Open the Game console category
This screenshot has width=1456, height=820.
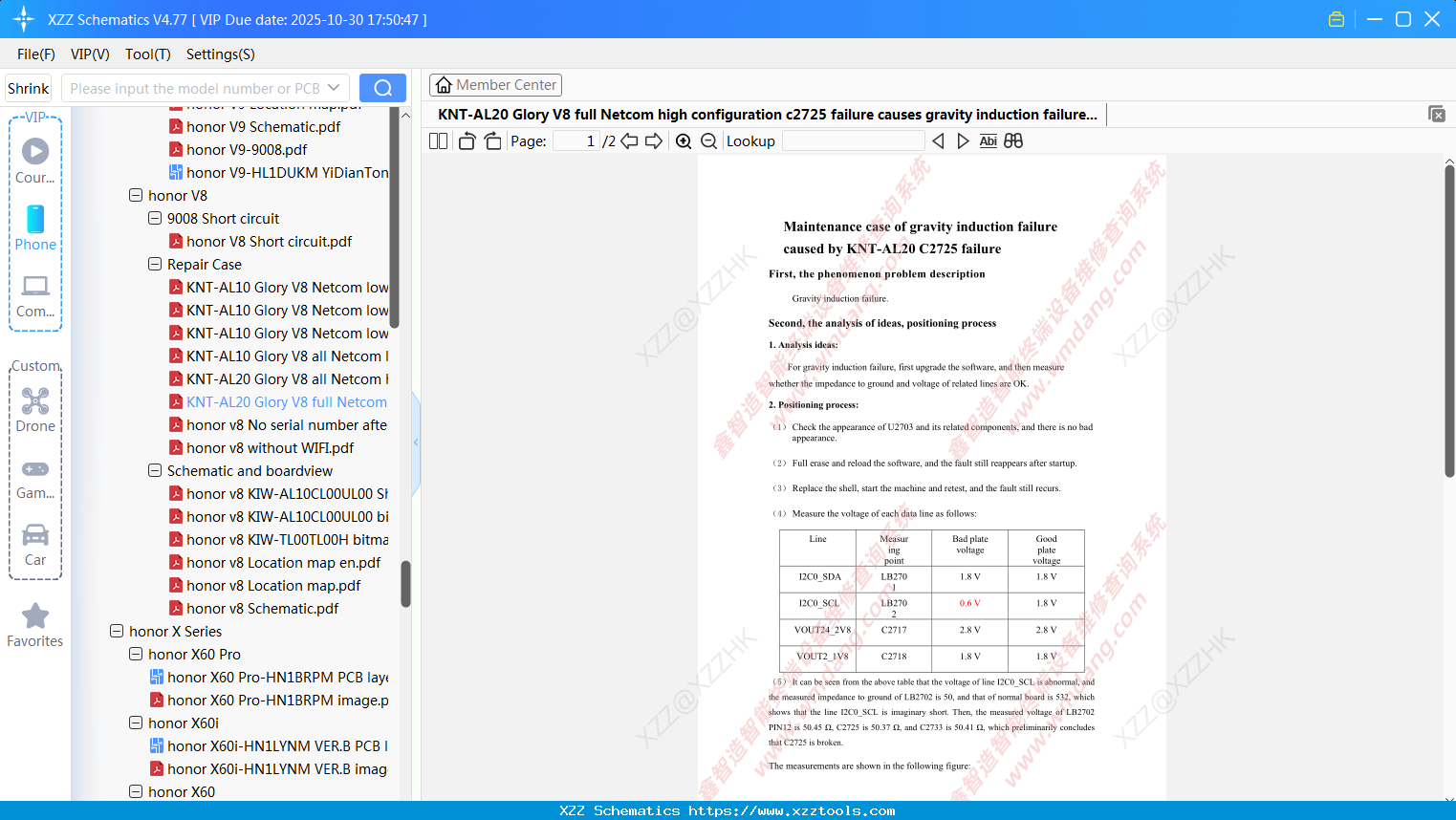[35, 478]
